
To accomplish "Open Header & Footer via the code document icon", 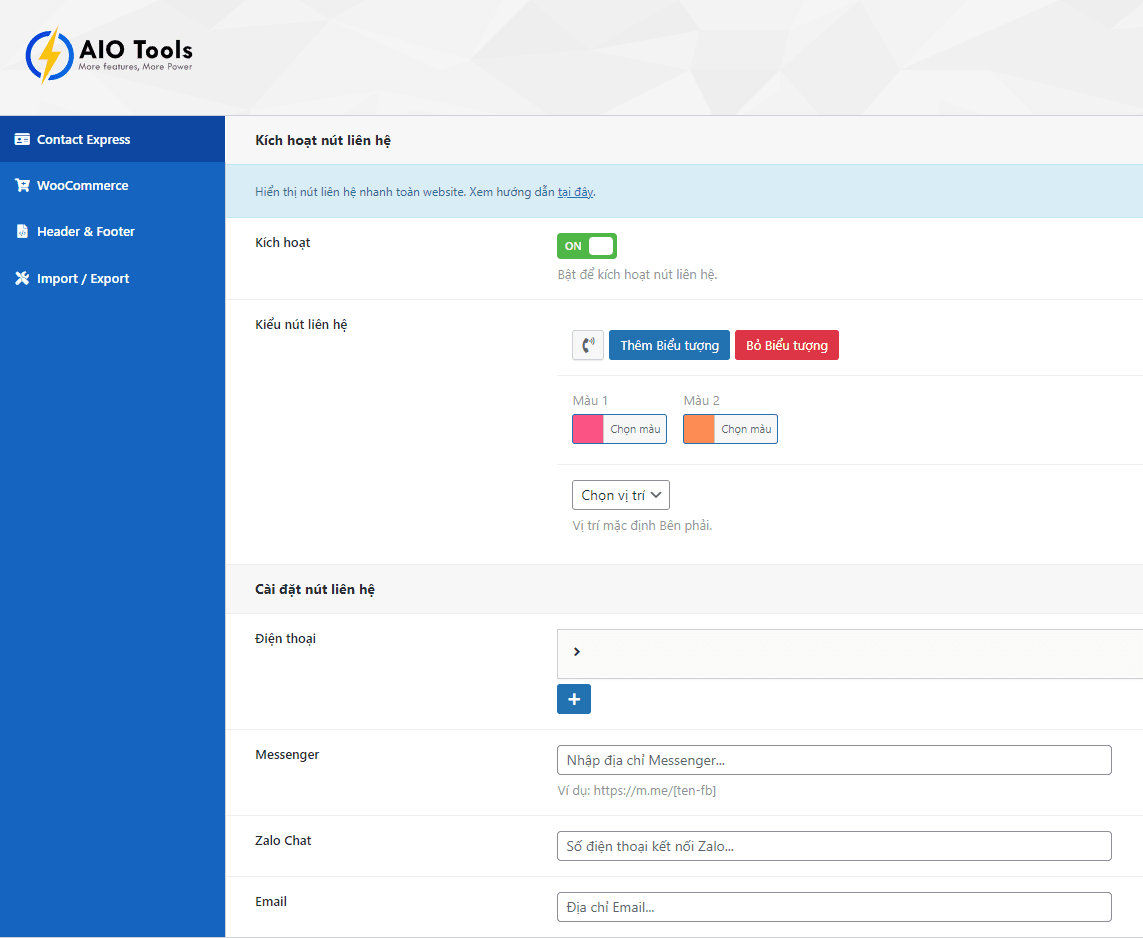I will point(22,231).
